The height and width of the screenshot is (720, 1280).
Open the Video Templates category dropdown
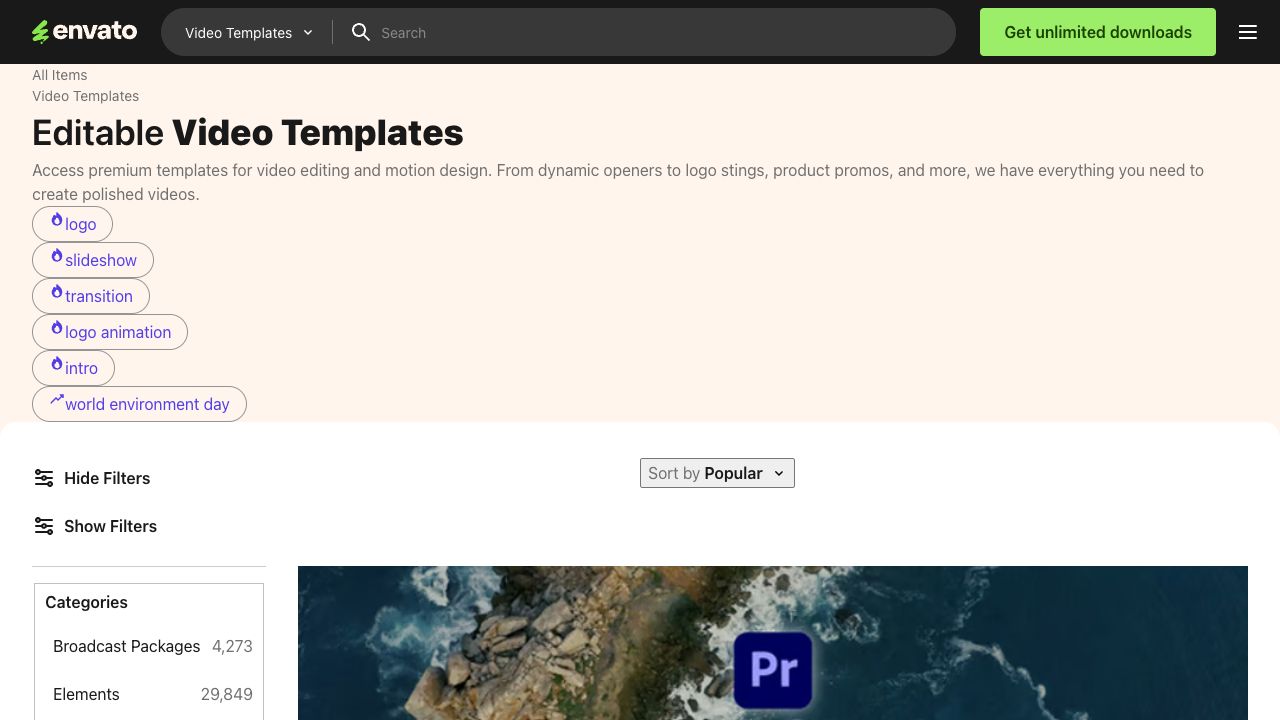(x=249, y=33)
